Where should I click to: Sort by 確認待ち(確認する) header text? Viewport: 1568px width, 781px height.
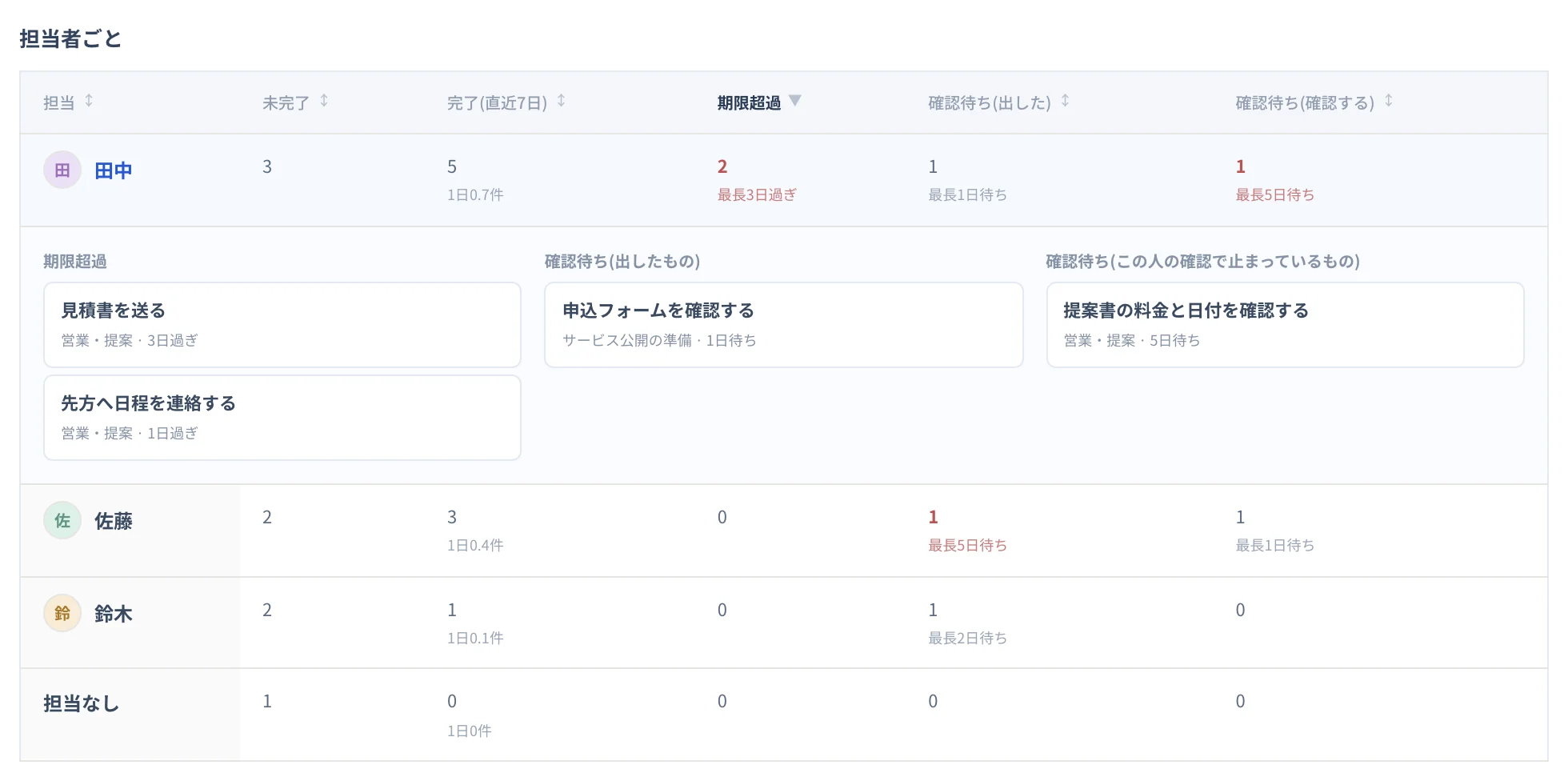1305,102
